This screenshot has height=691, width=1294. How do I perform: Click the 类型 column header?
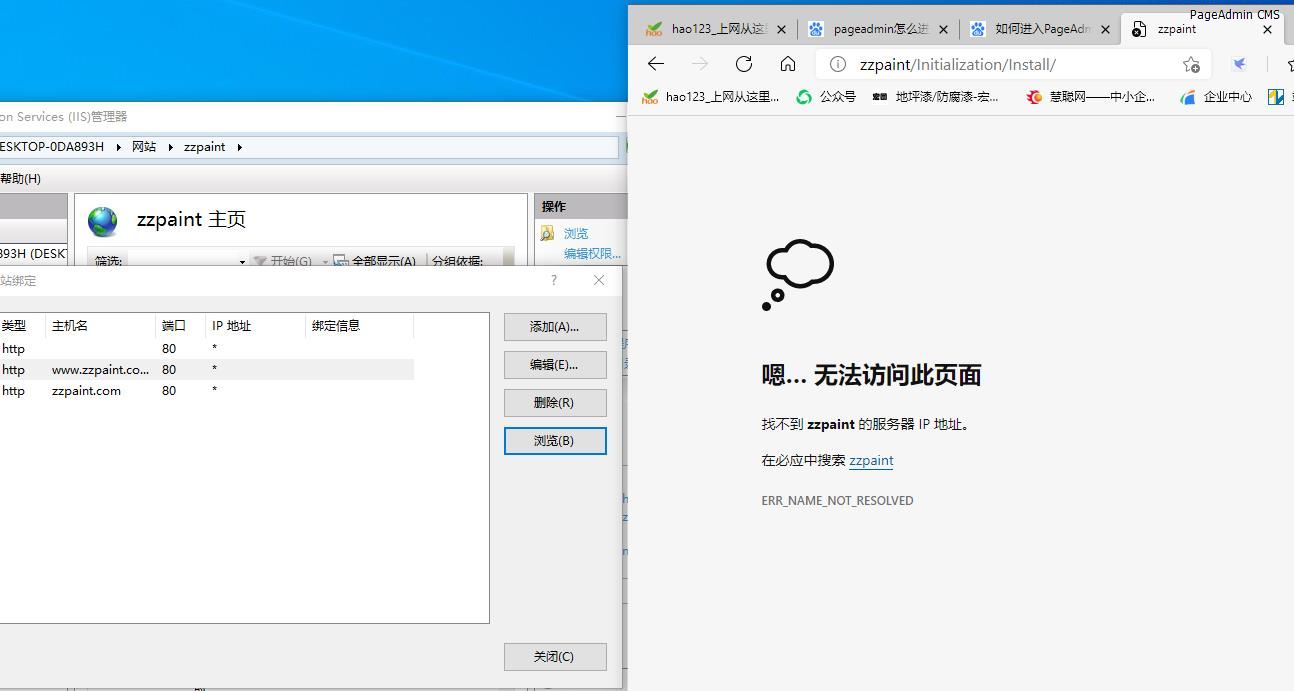[22, 326]
